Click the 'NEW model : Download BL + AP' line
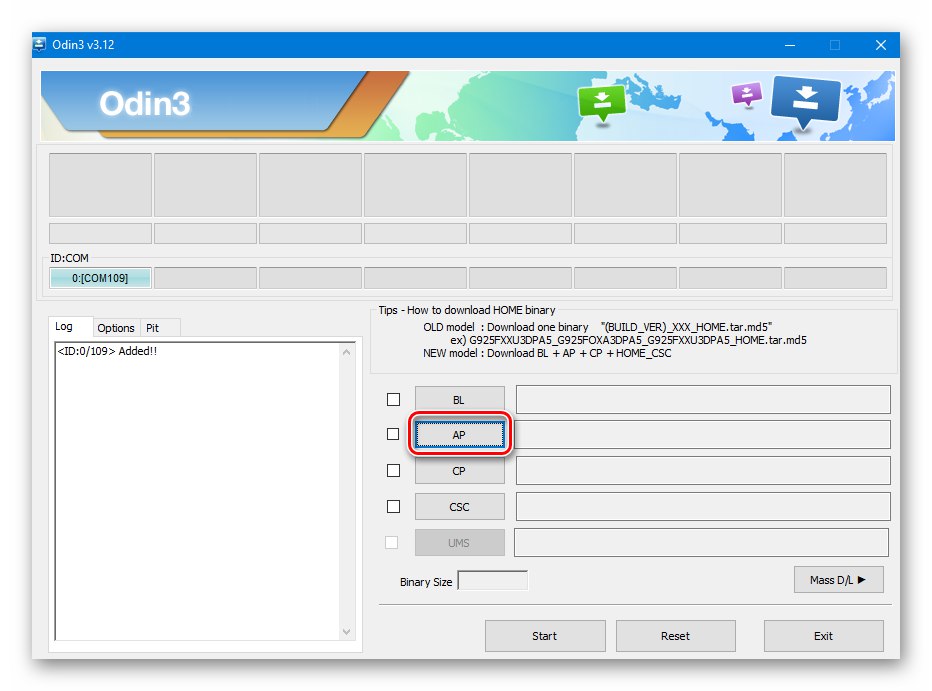Screen dimensions: 932x691 [547, 353]
